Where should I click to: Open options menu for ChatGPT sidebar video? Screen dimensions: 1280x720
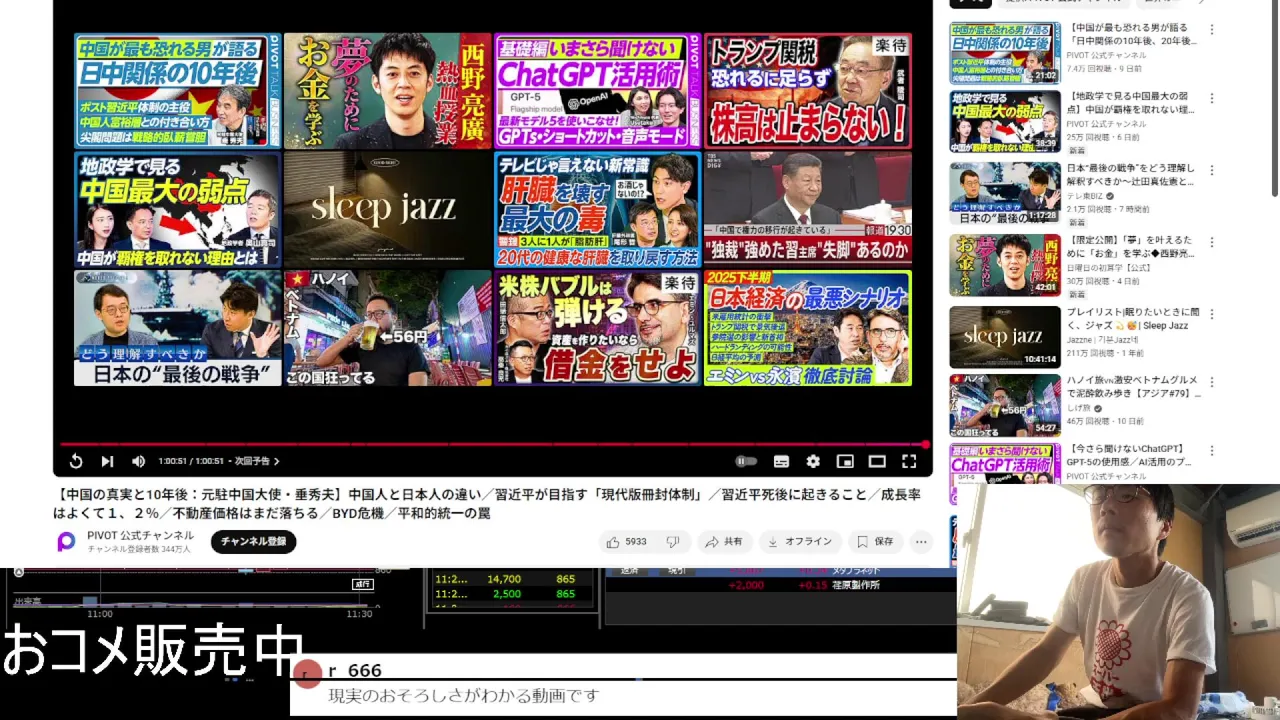click(x=1212, y=451)
